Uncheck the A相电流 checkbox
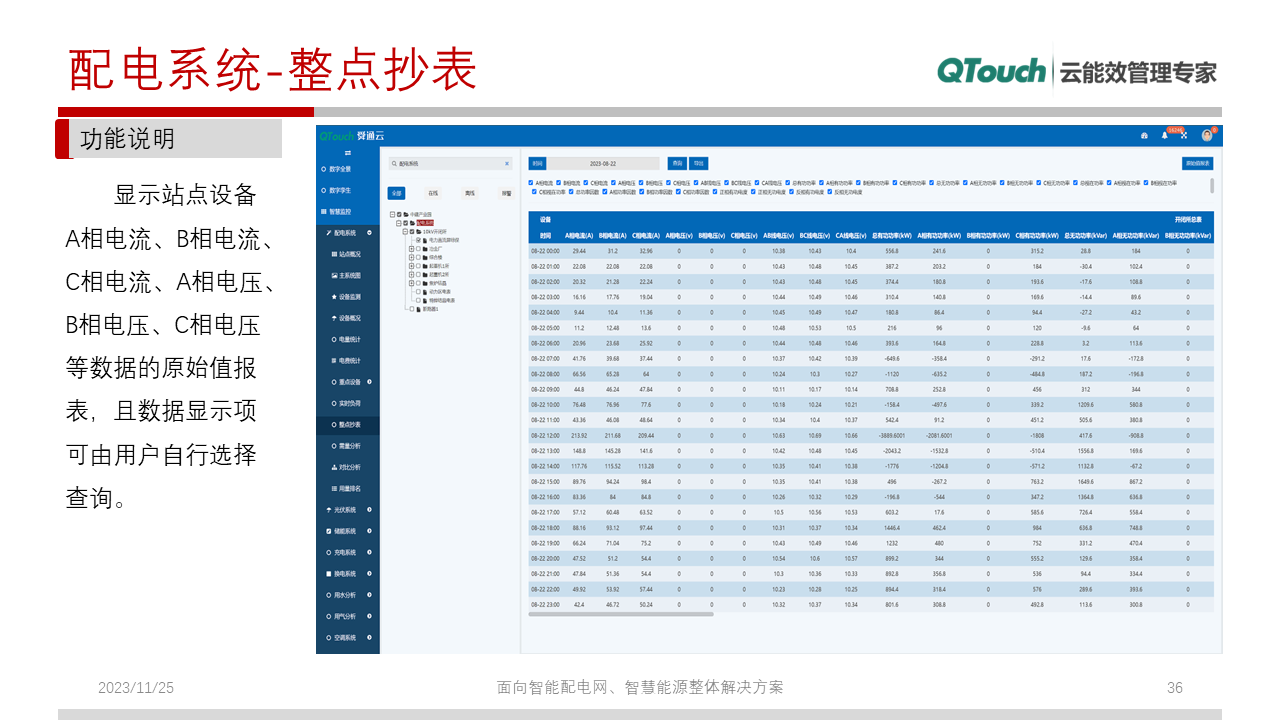 (x=533, y=183)
